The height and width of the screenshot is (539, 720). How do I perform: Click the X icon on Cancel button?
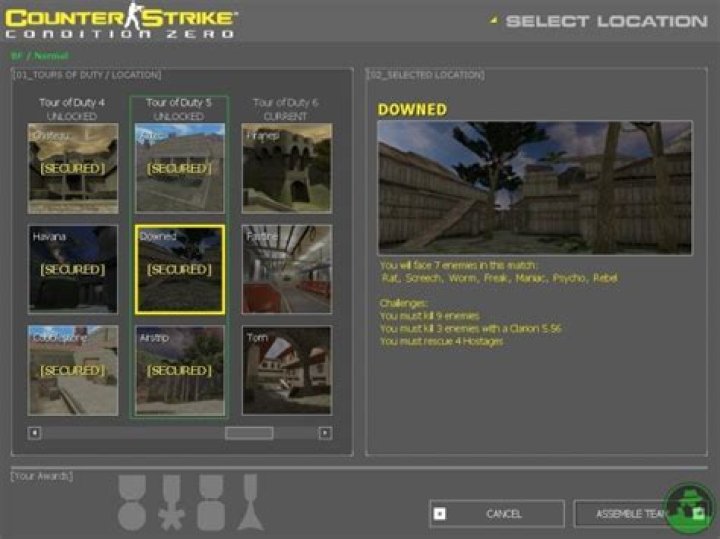[440, 514]
